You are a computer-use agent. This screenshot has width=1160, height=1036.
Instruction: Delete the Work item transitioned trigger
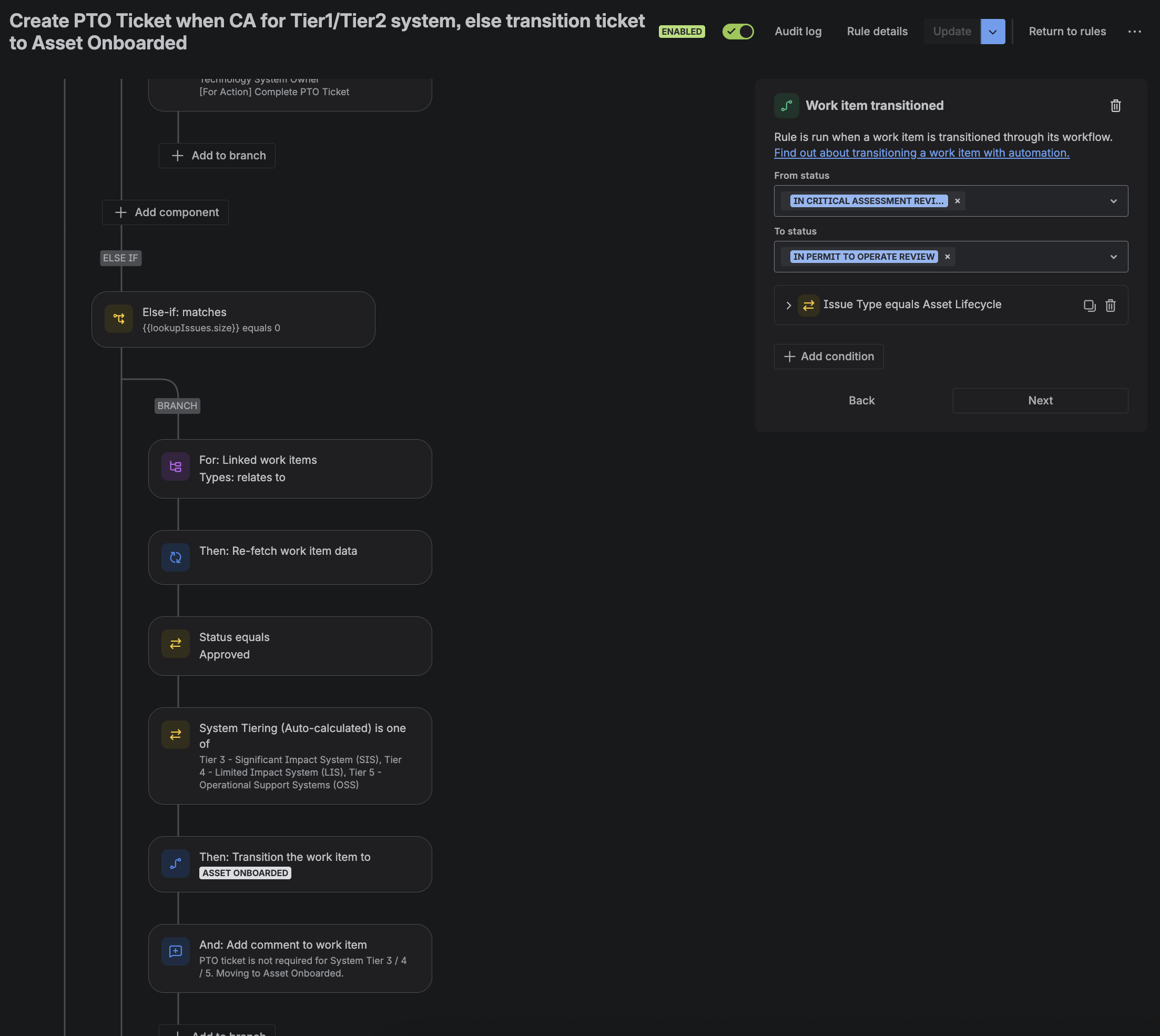point(1115,105)
